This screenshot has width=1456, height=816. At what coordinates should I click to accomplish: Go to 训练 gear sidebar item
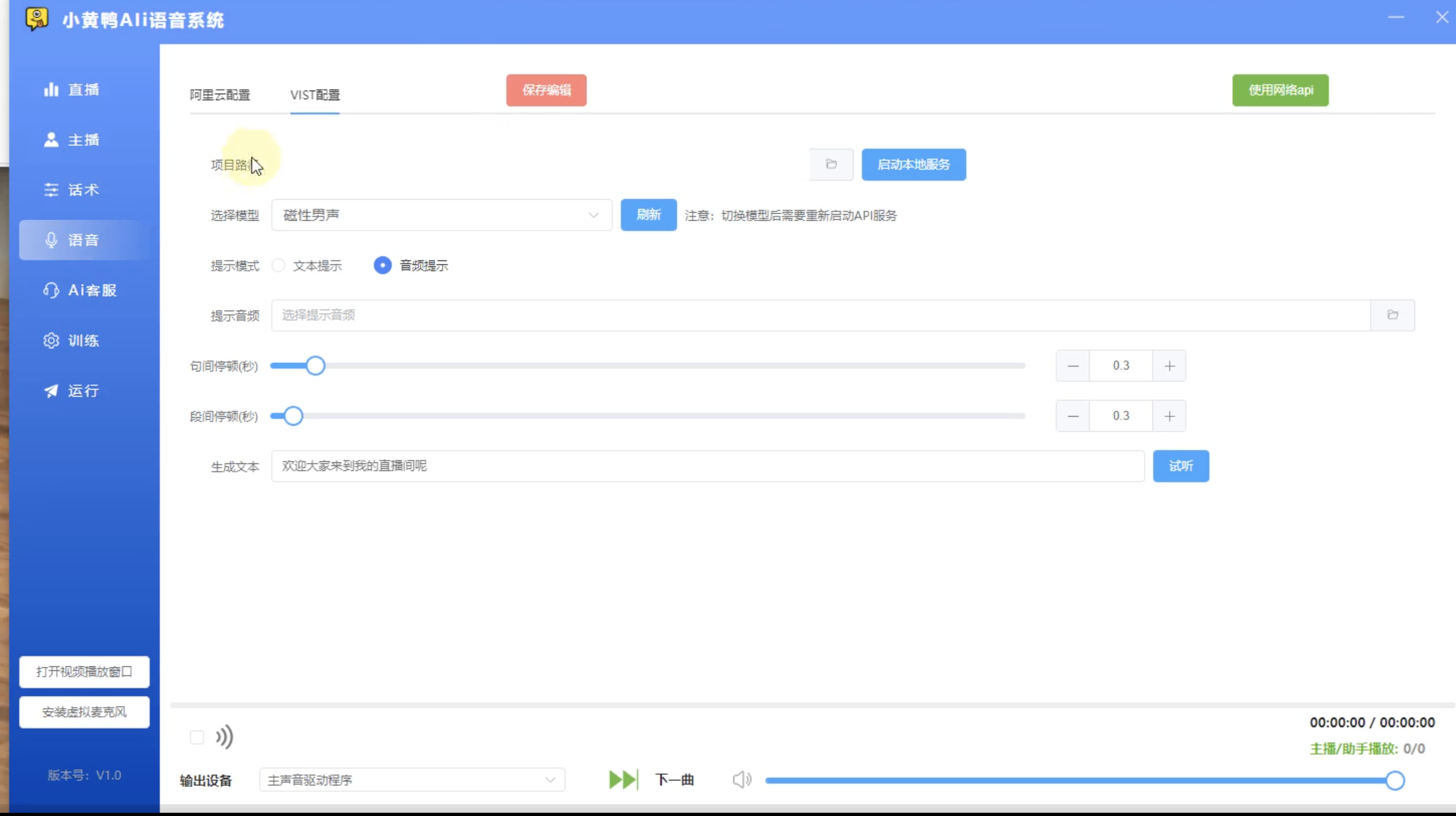click(x=83, y=340)
